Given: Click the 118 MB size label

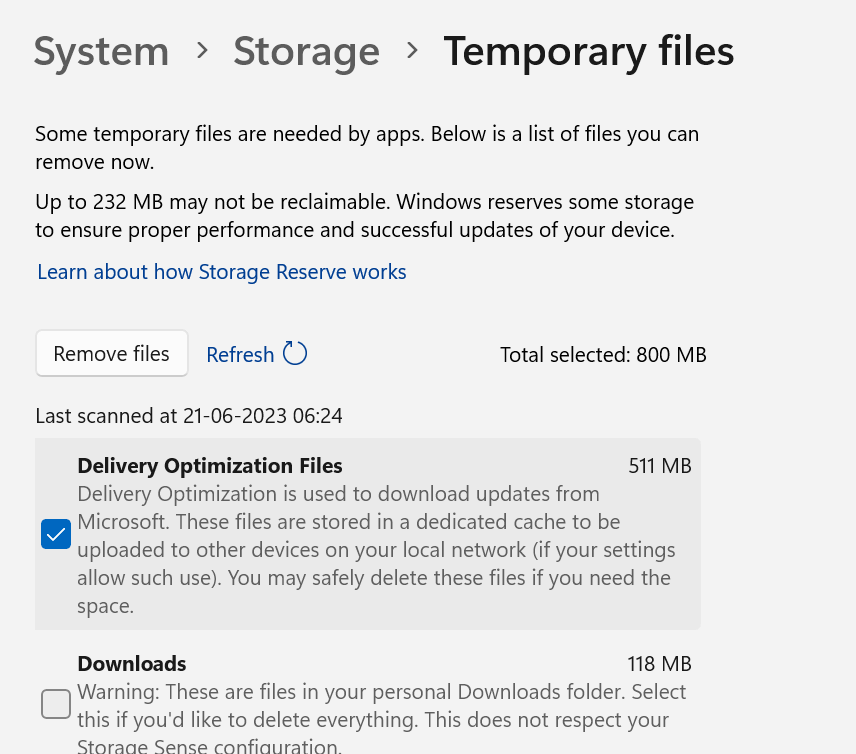Looking at the screenshot, I should (x=659, y=664).
